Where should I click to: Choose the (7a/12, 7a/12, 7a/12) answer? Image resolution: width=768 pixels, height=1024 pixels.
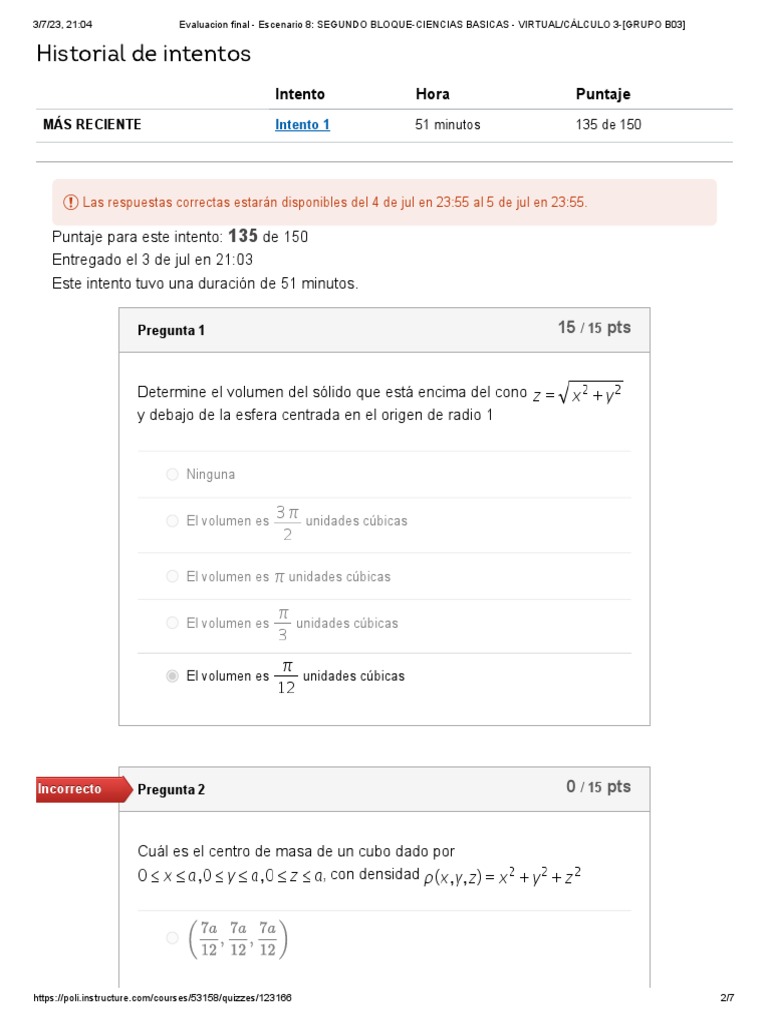172,938
